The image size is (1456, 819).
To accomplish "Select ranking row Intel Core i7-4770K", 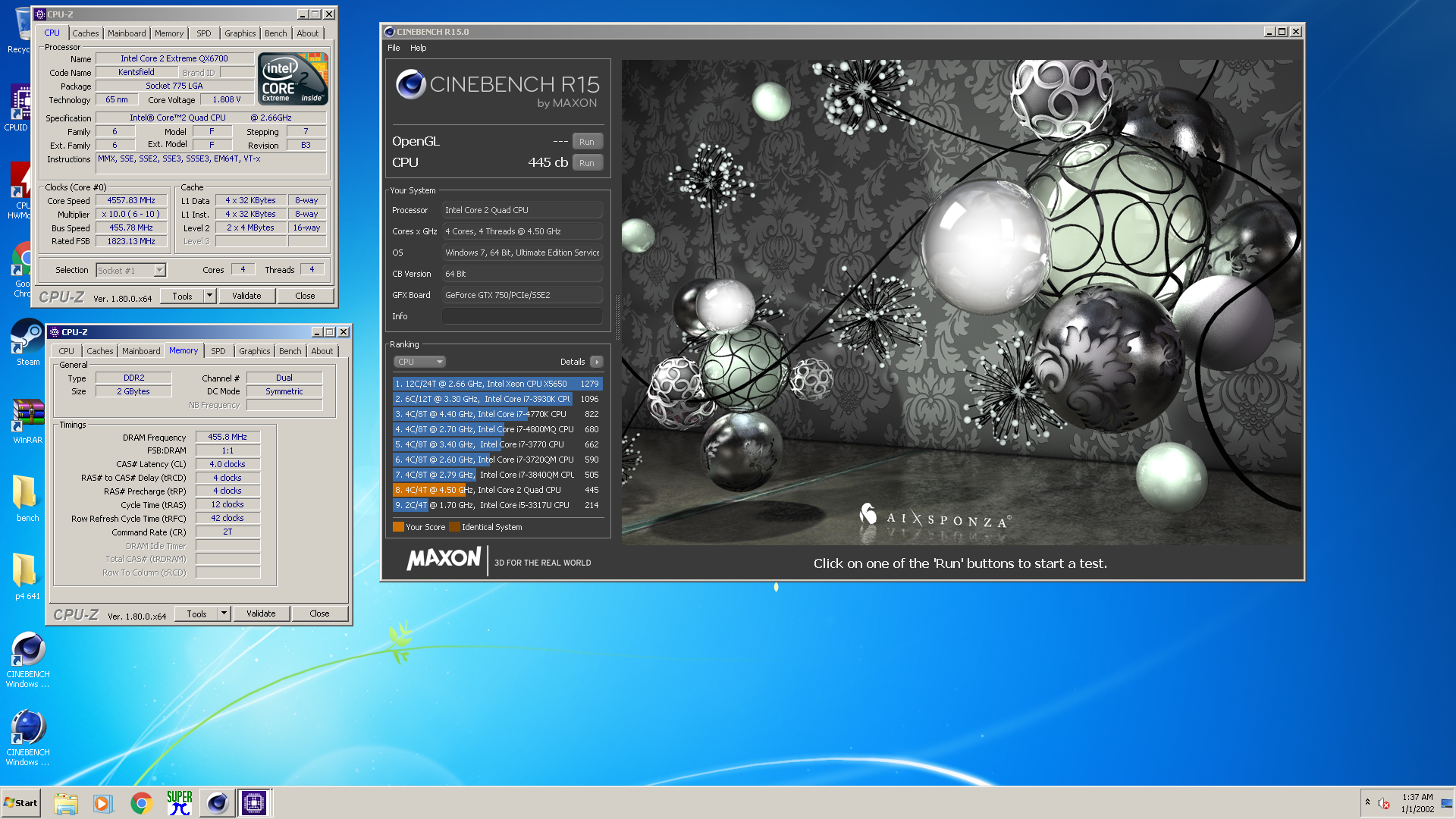I will pos(497,414).
